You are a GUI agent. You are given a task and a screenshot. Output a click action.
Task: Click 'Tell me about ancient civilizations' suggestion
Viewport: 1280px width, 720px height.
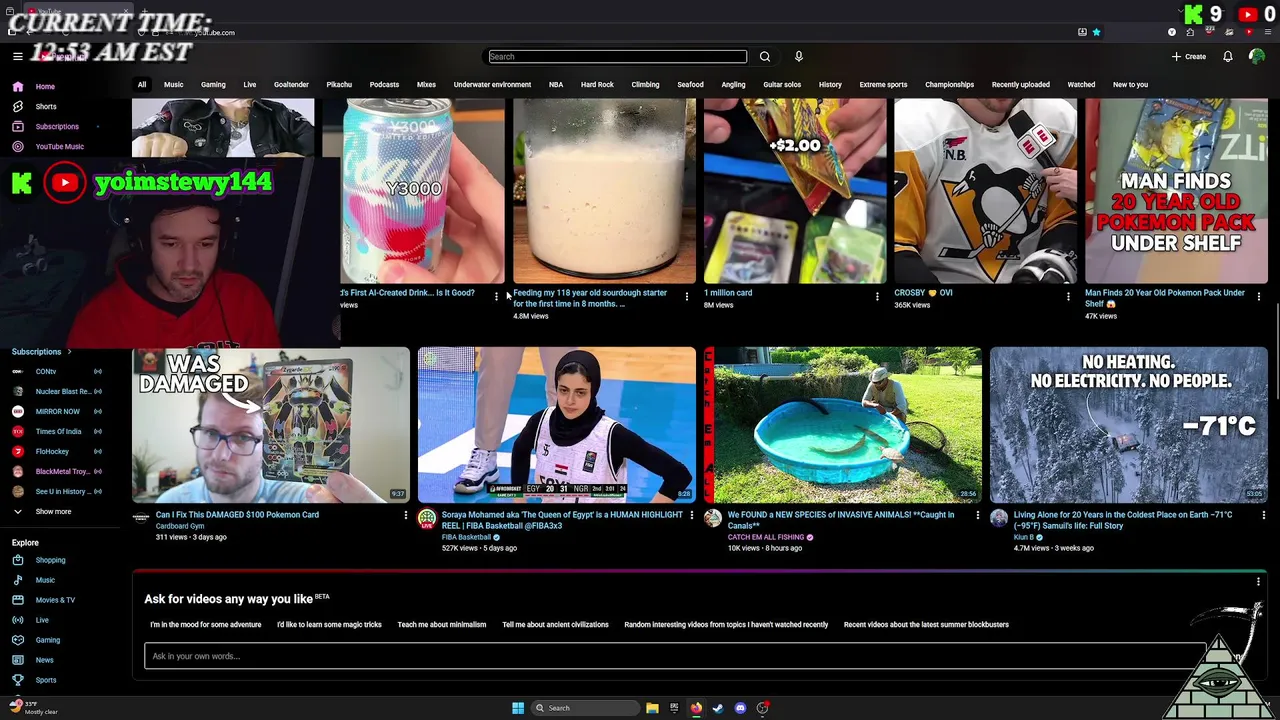[555, 625]
